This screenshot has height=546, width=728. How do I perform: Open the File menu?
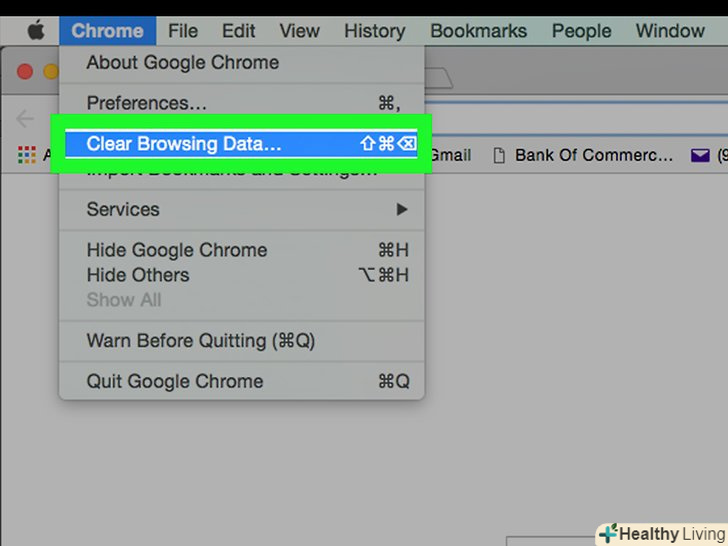coord(183,31)
